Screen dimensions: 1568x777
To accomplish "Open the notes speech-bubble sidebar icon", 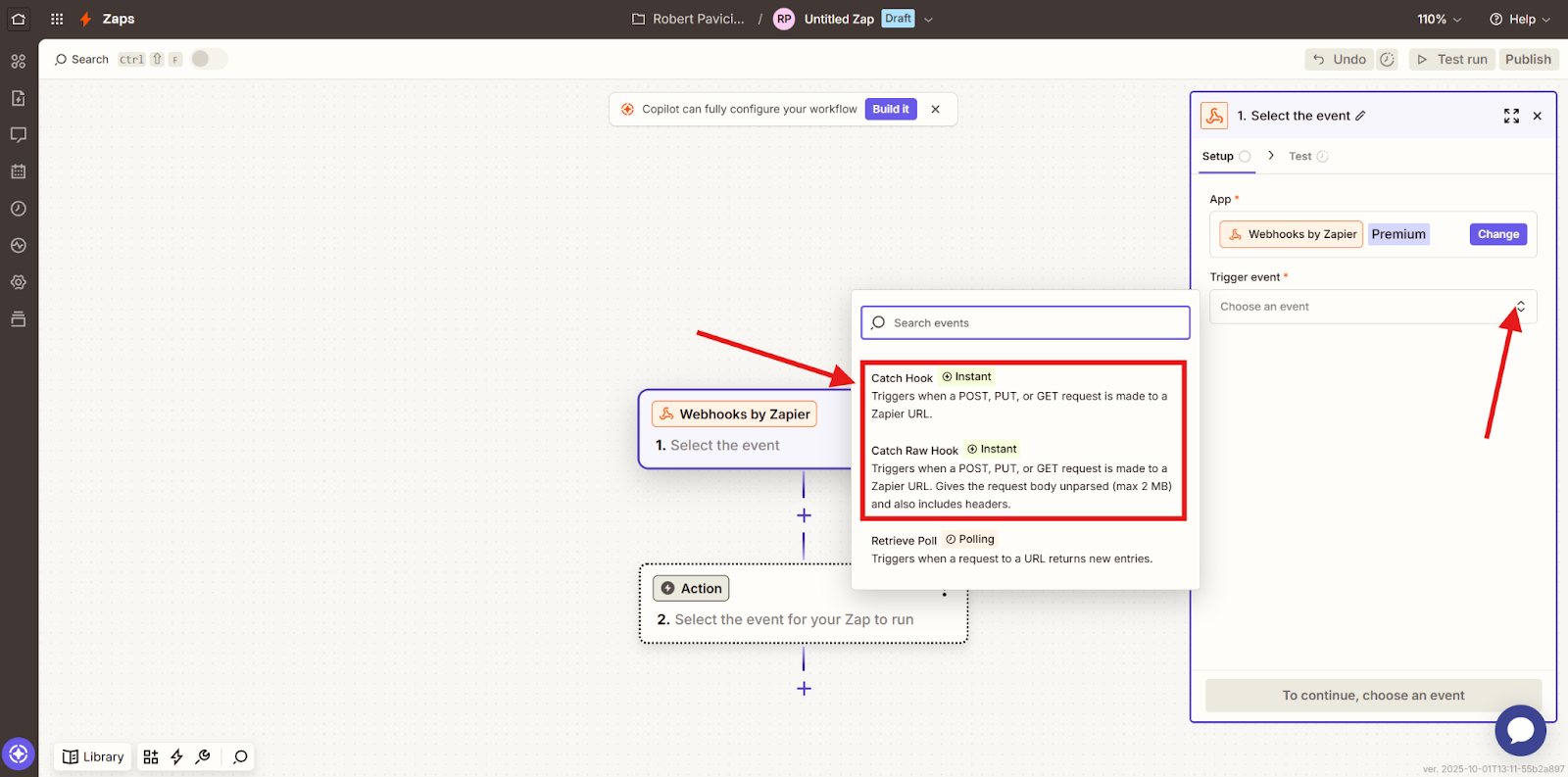I will click(19, 135).
